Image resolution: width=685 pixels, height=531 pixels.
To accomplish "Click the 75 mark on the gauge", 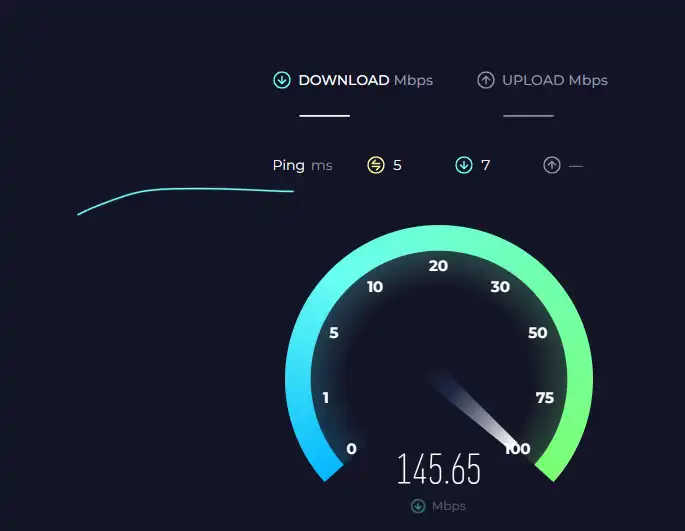I will click(x=545, y=398).
